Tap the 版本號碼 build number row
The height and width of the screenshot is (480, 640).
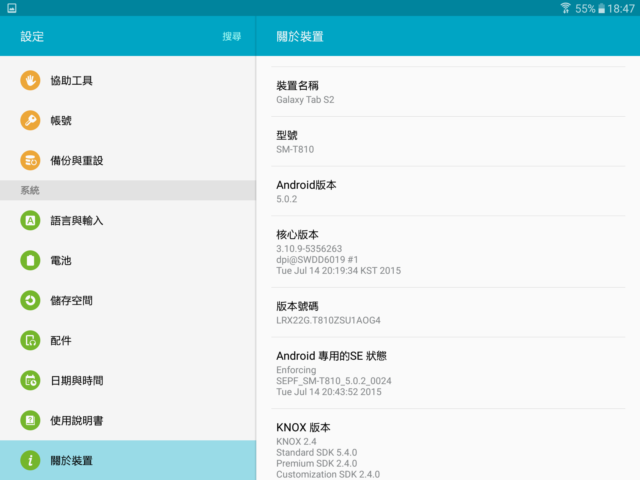click(x=448, y=313)
